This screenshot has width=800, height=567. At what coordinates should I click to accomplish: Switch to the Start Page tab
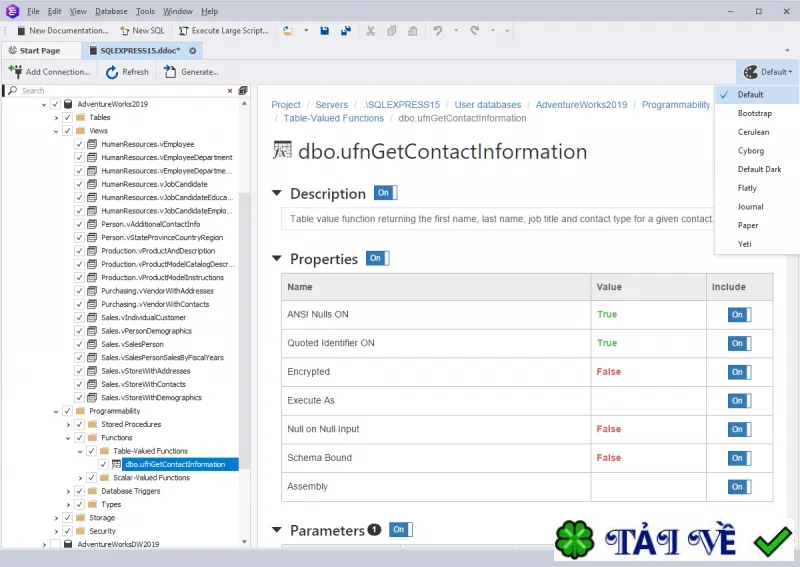(x=41, y=51)
